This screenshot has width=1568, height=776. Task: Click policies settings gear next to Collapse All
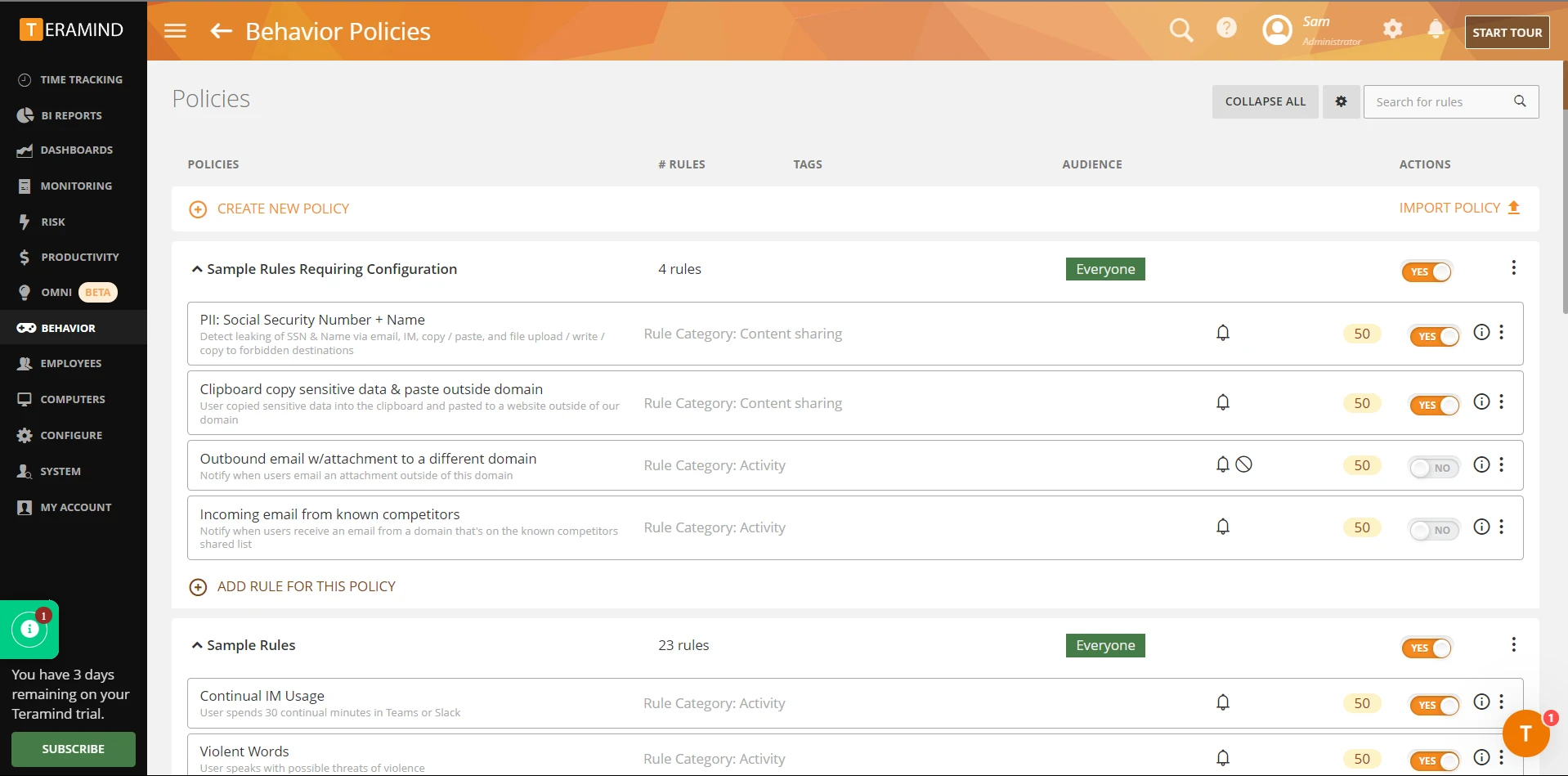pos(1341,101)
